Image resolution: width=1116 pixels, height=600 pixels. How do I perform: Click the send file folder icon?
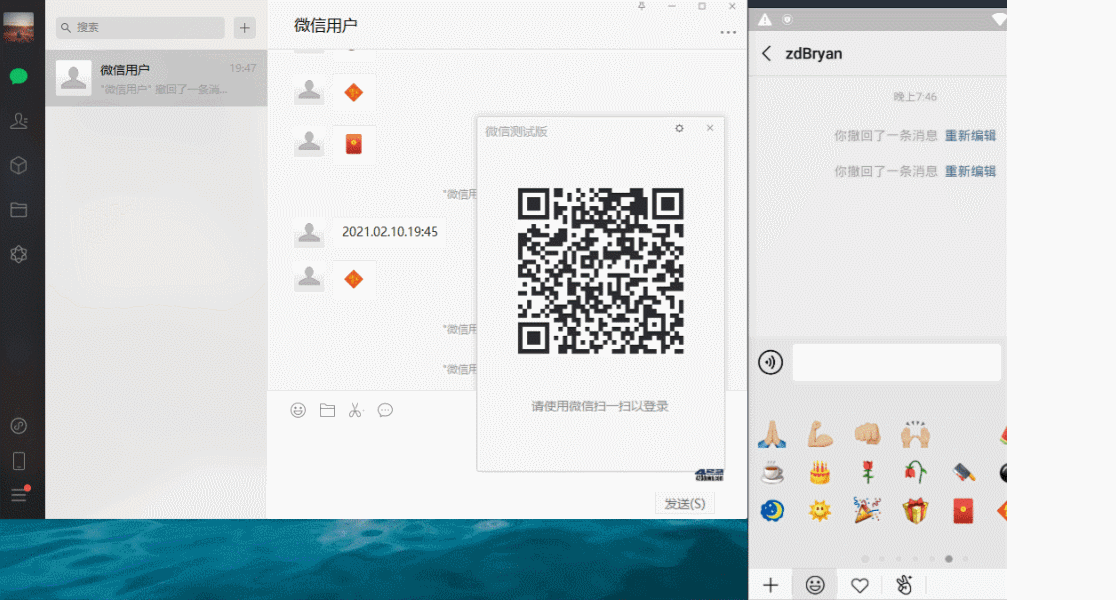pyautogui.click(x=326, y=409)
